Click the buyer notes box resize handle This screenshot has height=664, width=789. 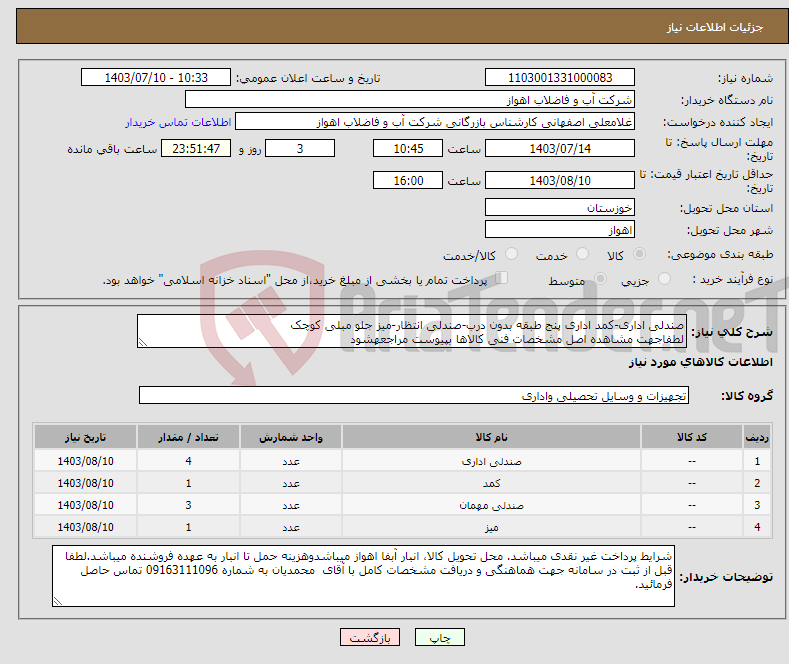click(58, 601)
